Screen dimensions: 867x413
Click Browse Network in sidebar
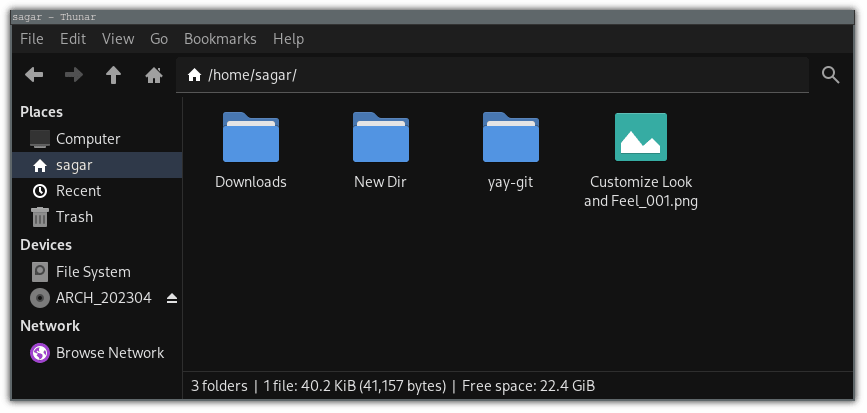pos(109,353)
